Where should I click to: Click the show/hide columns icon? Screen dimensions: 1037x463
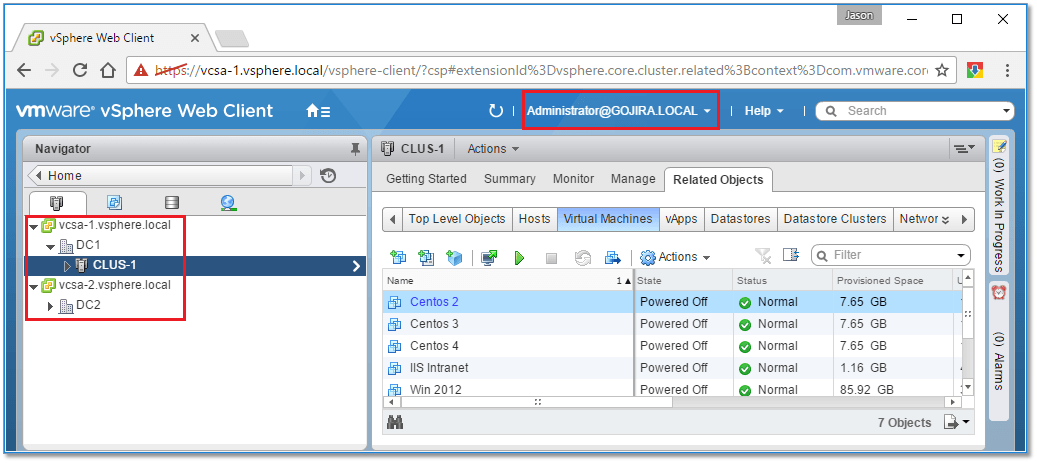pos(791,255)
